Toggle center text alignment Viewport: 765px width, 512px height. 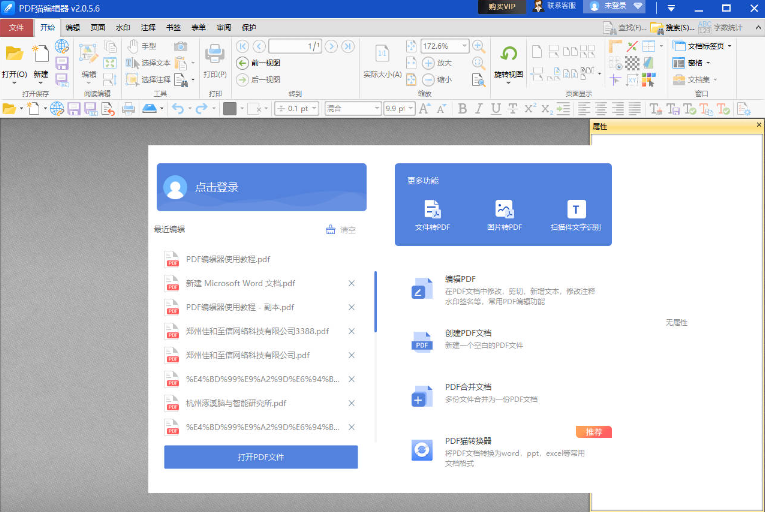click(x=601, y=109)
